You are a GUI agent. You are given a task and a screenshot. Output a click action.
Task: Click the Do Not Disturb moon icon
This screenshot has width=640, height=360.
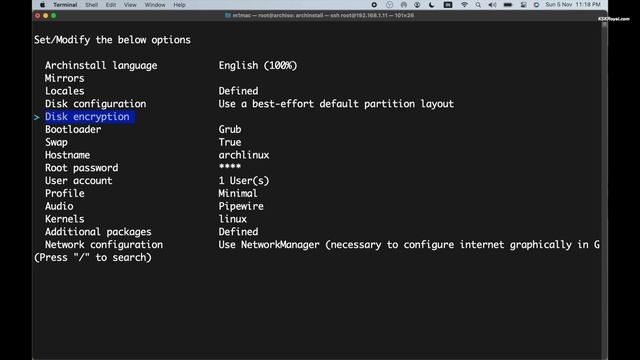point(431,5)
